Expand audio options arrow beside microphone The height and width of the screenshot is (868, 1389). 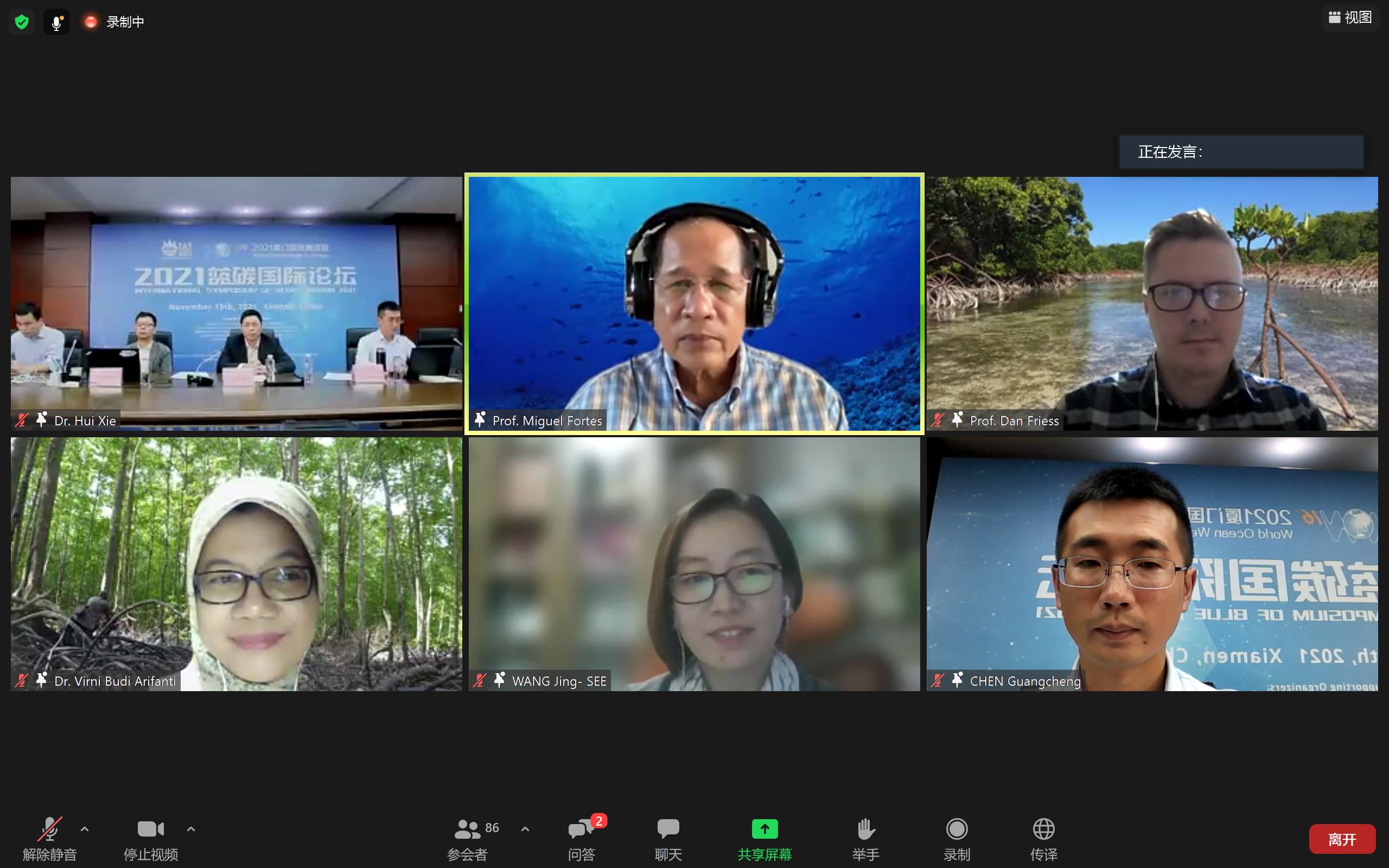[x=85, y=829]
